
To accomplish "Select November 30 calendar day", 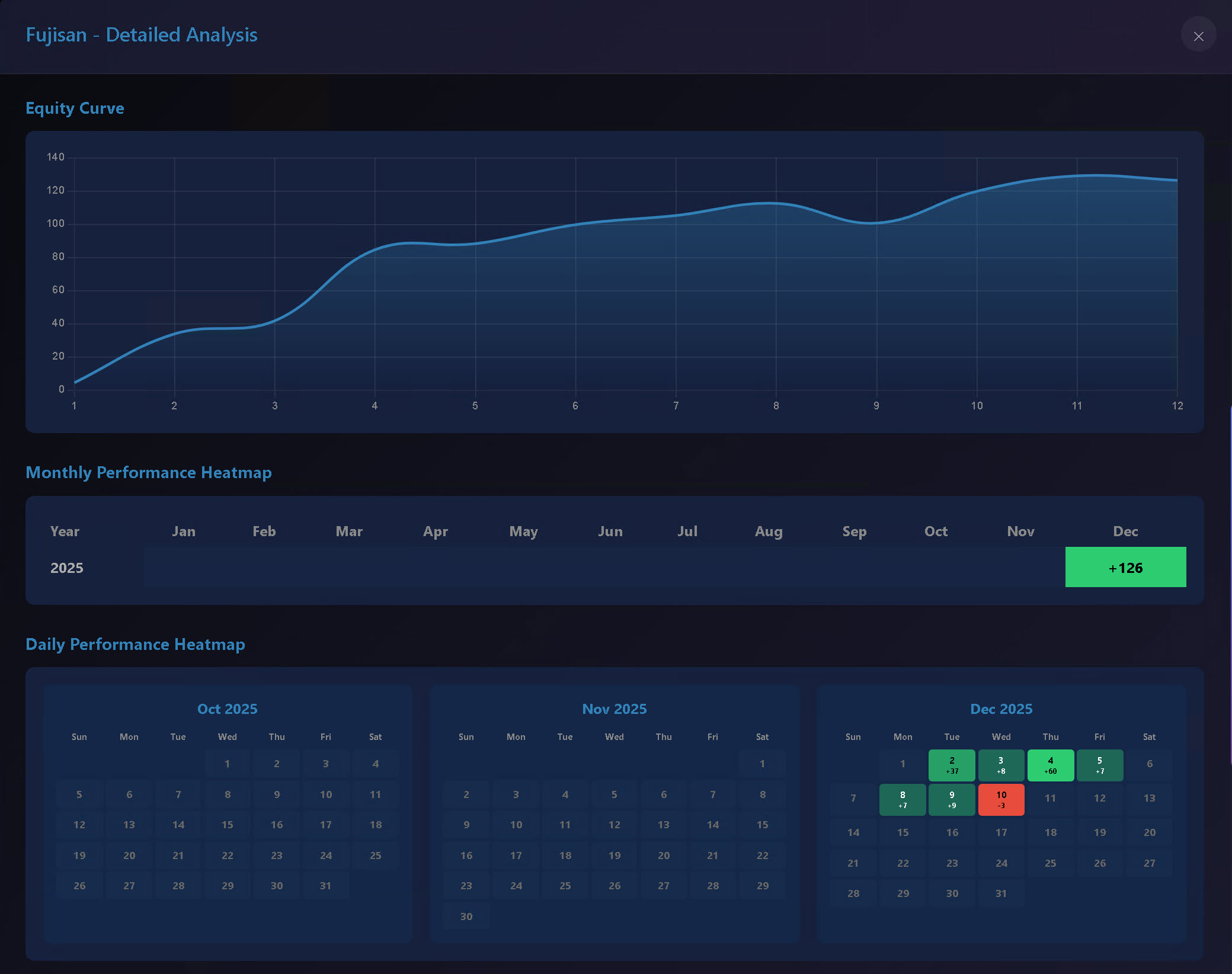I will 466,917.
